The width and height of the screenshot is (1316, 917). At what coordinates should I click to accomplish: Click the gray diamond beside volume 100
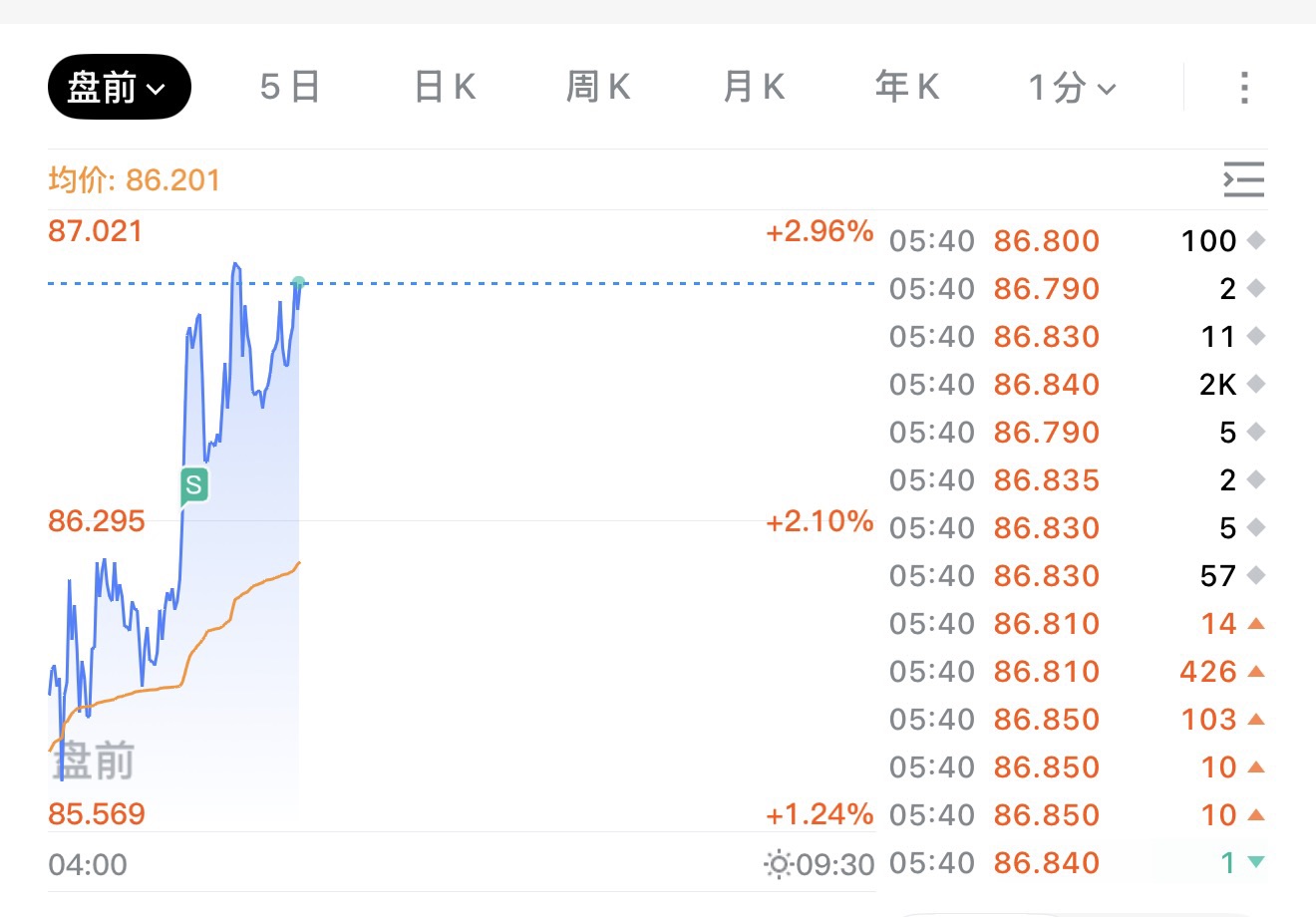point(1256,240)
